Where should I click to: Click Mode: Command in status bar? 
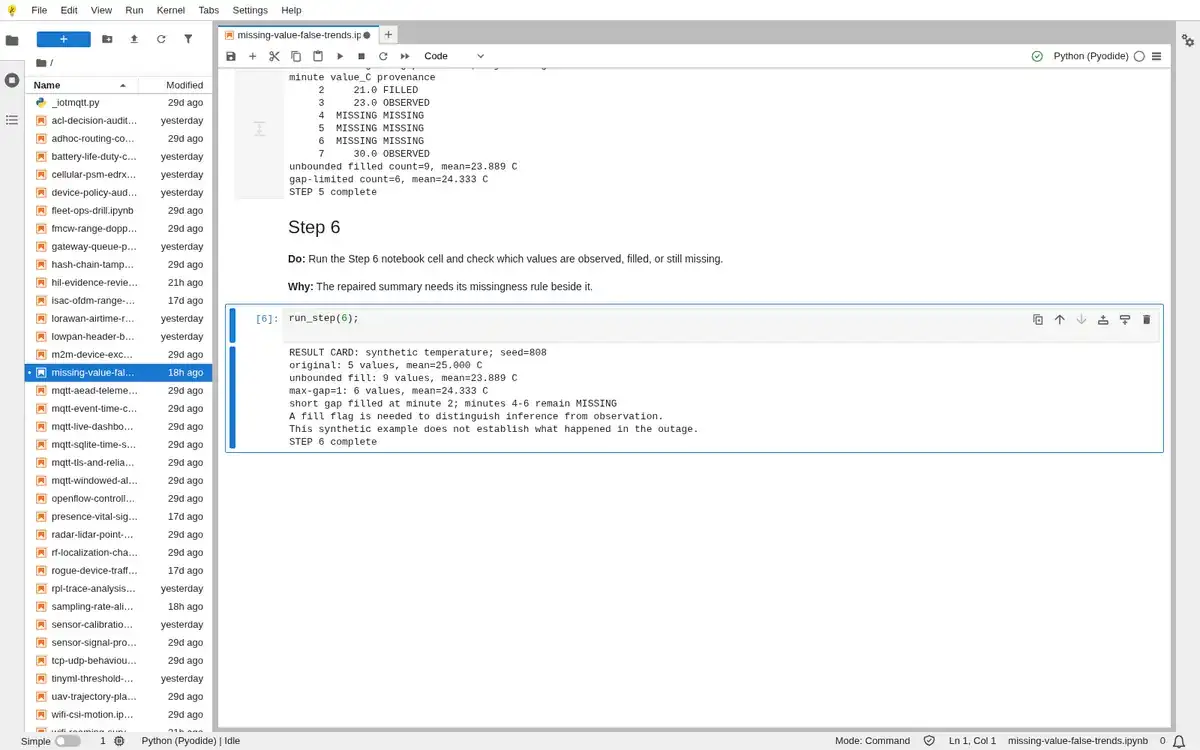873,741
